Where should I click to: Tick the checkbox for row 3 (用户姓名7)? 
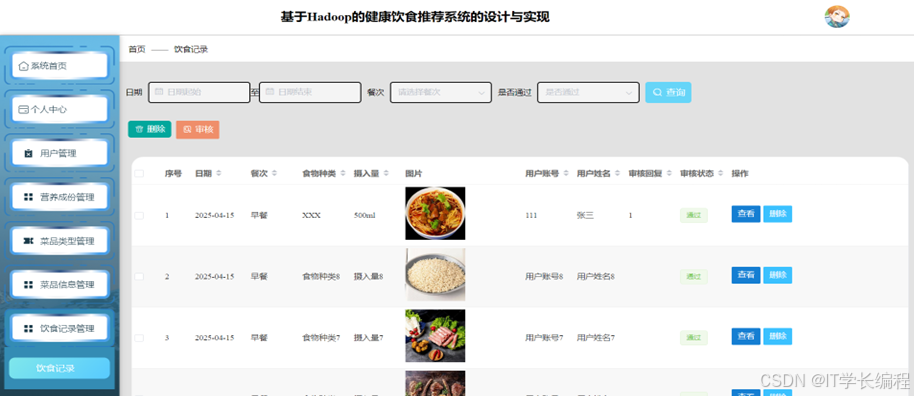139,338
